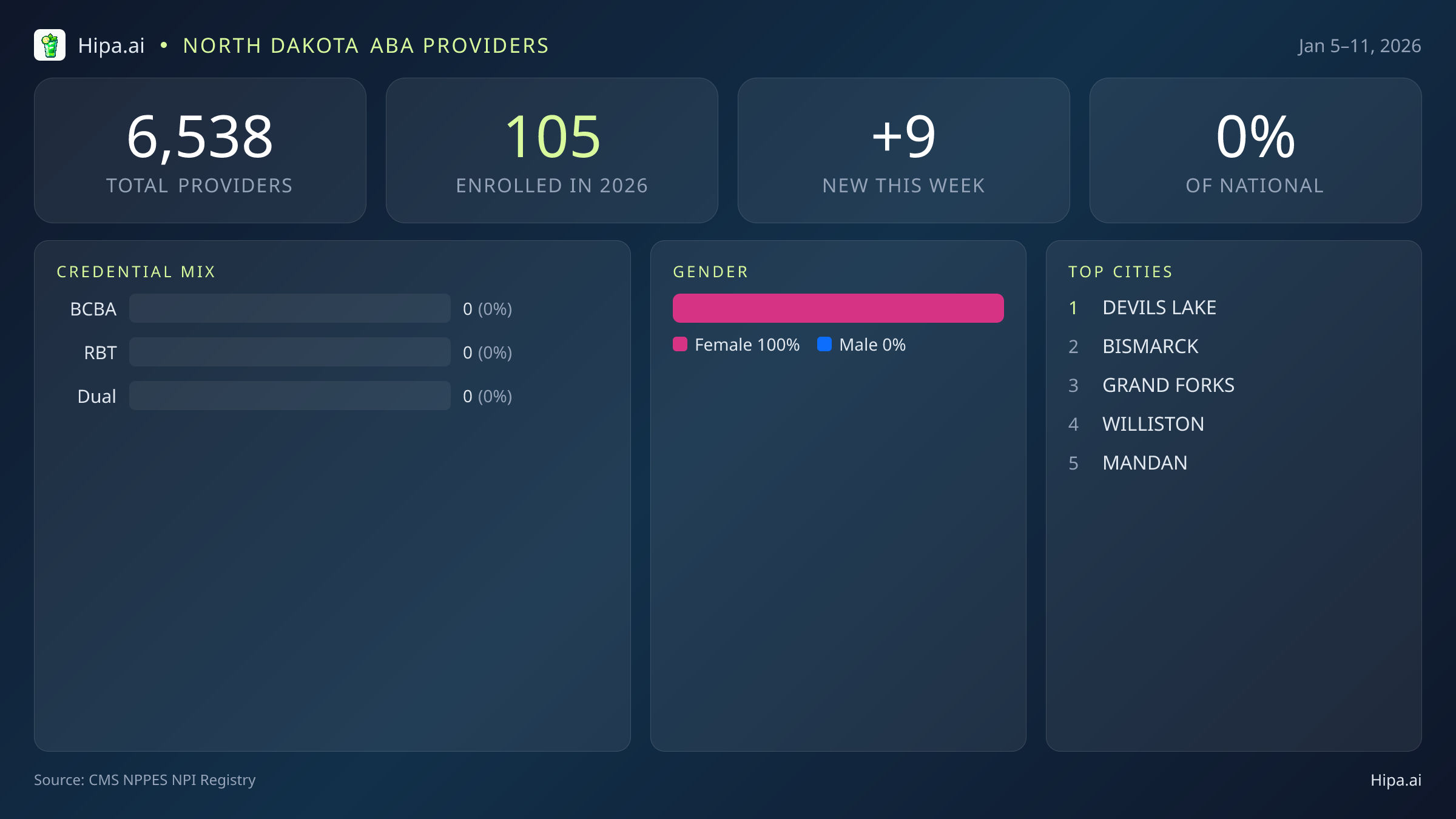Click the RBT credential bar
Screen dimensions: 1456x819
point(290,352)
